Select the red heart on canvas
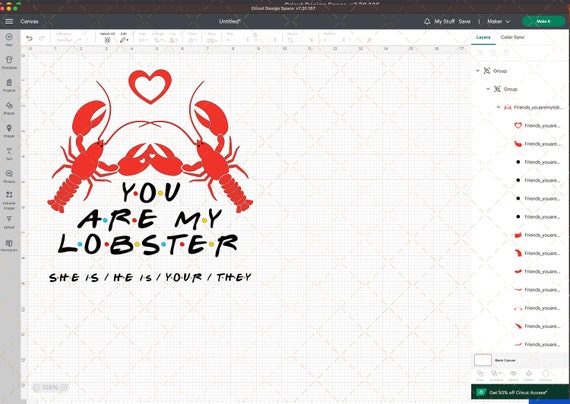This screenshot has width=570, height=404. (150, 87)
